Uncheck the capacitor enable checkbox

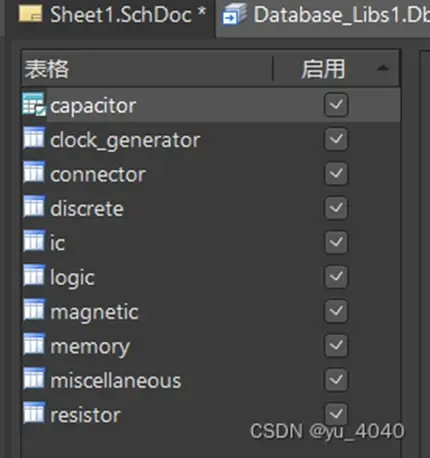pos(336,105)
